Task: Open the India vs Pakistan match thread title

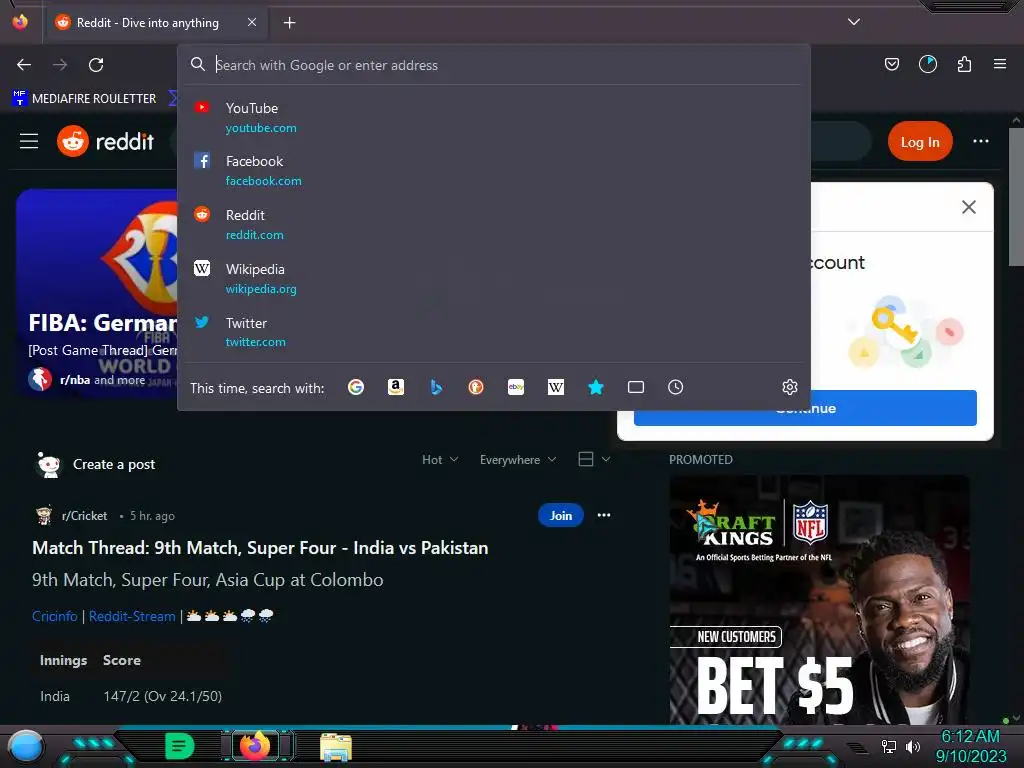Action: tap(260, 548)
